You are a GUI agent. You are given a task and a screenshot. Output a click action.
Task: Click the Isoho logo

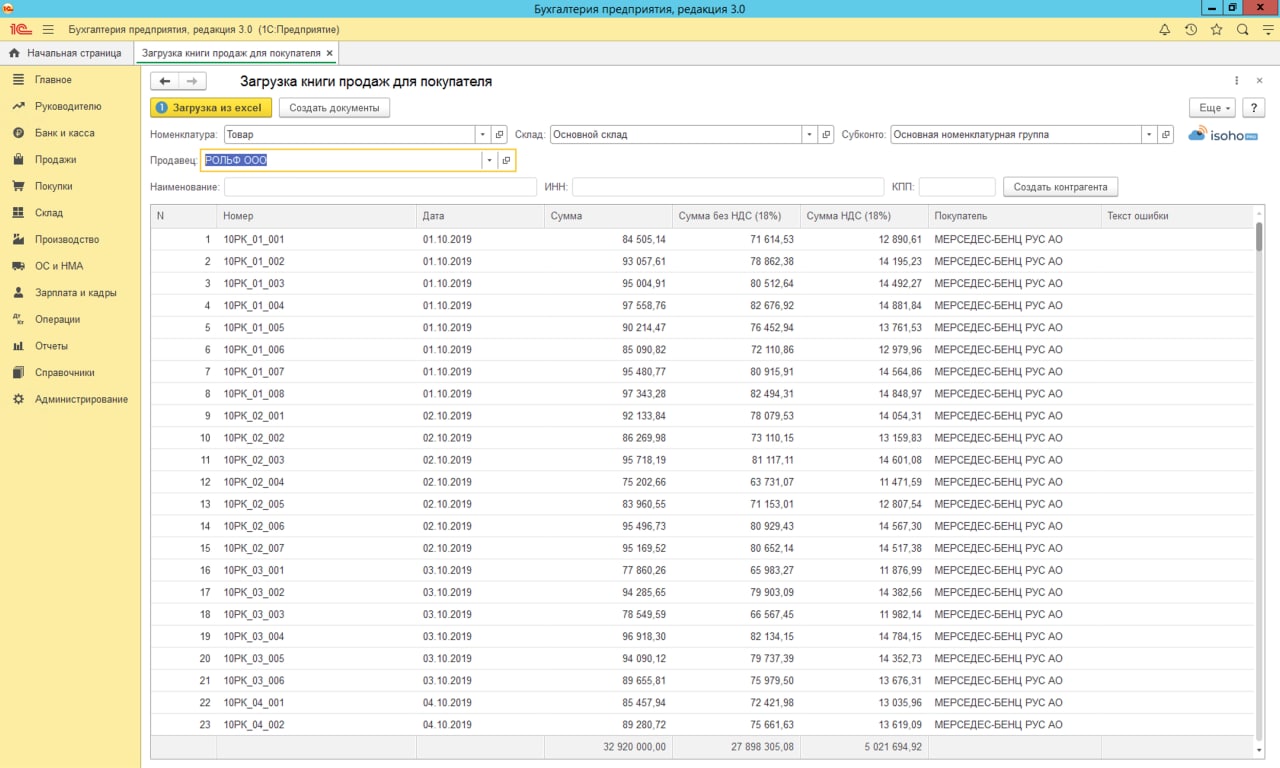point(1223,135)
